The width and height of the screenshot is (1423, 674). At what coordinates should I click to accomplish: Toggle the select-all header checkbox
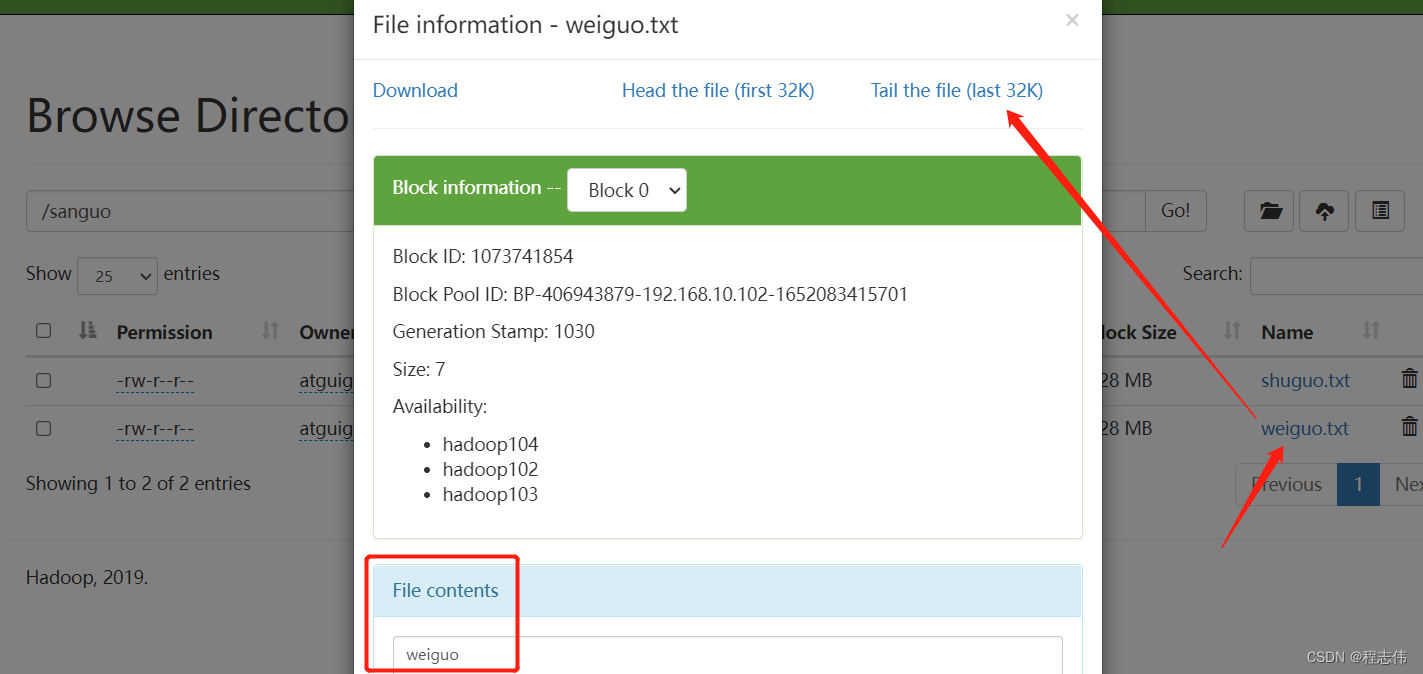click(43, 331)
